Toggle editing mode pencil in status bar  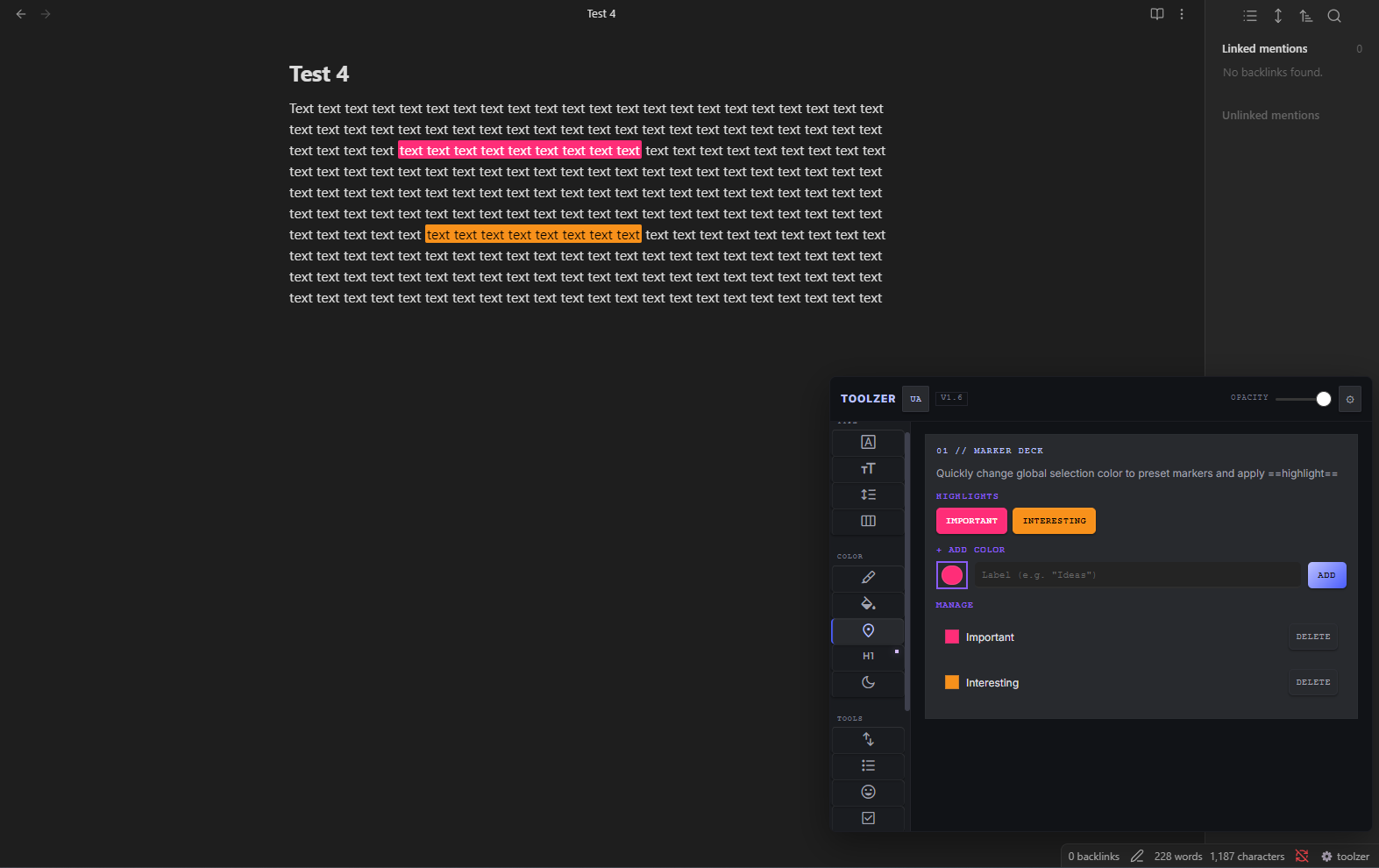point(1137,857)
